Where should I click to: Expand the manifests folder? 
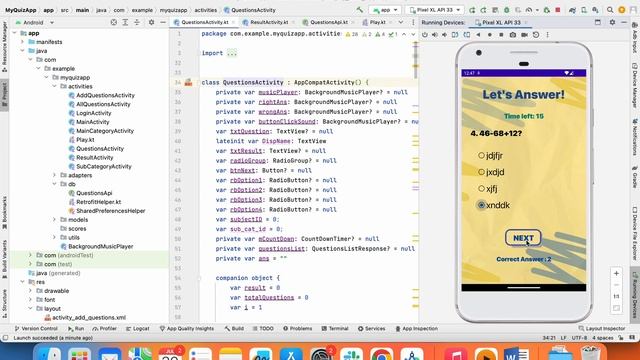[22, 42]
